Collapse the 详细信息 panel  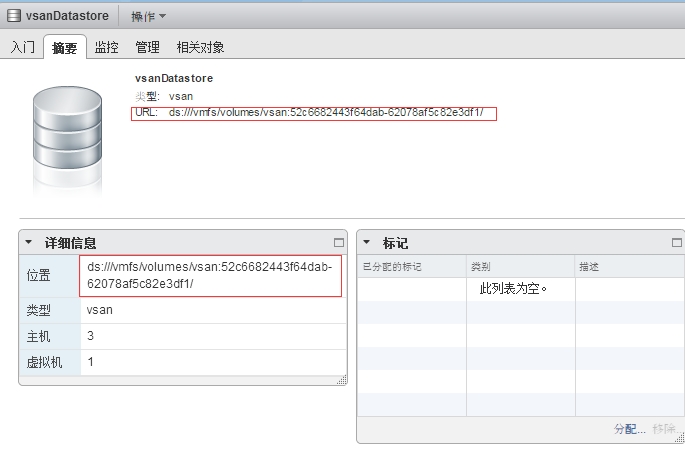coord(28,242)
